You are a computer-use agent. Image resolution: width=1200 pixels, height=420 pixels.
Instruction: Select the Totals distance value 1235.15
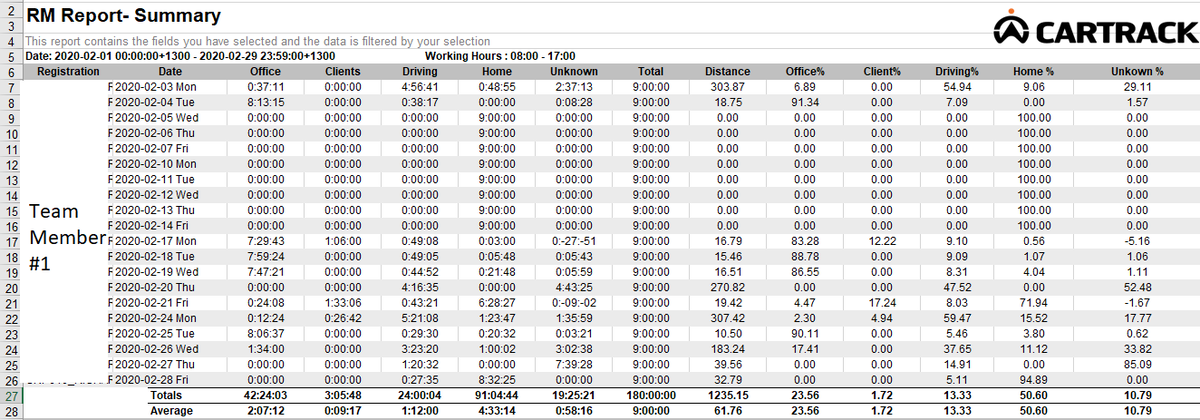coord(728,396)
